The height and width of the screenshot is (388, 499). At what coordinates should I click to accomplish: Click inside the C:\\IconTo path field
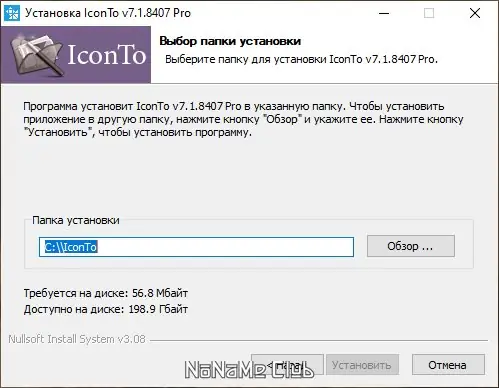(196, 247)
